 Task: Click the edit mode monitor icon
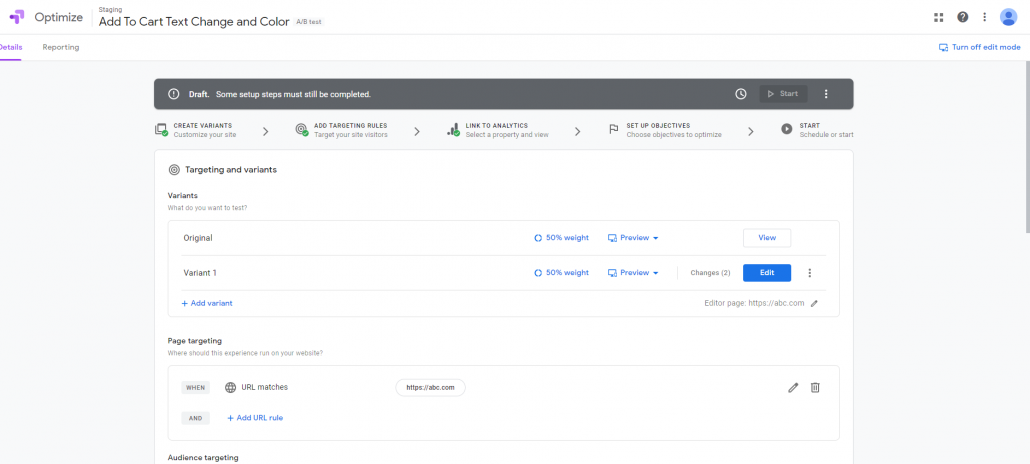(x=943, y=47)
